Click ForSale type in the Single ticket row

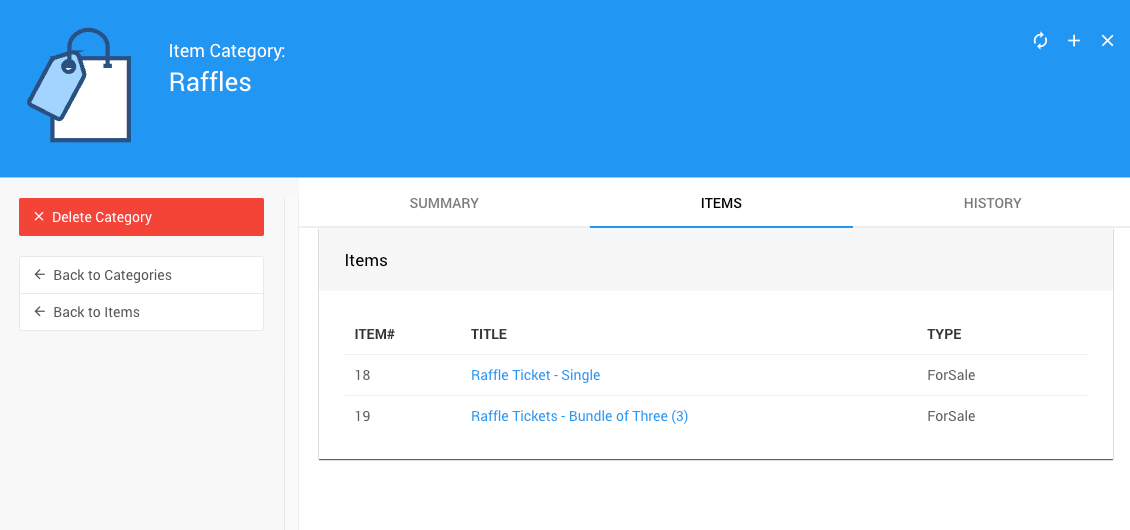(951, 375)
